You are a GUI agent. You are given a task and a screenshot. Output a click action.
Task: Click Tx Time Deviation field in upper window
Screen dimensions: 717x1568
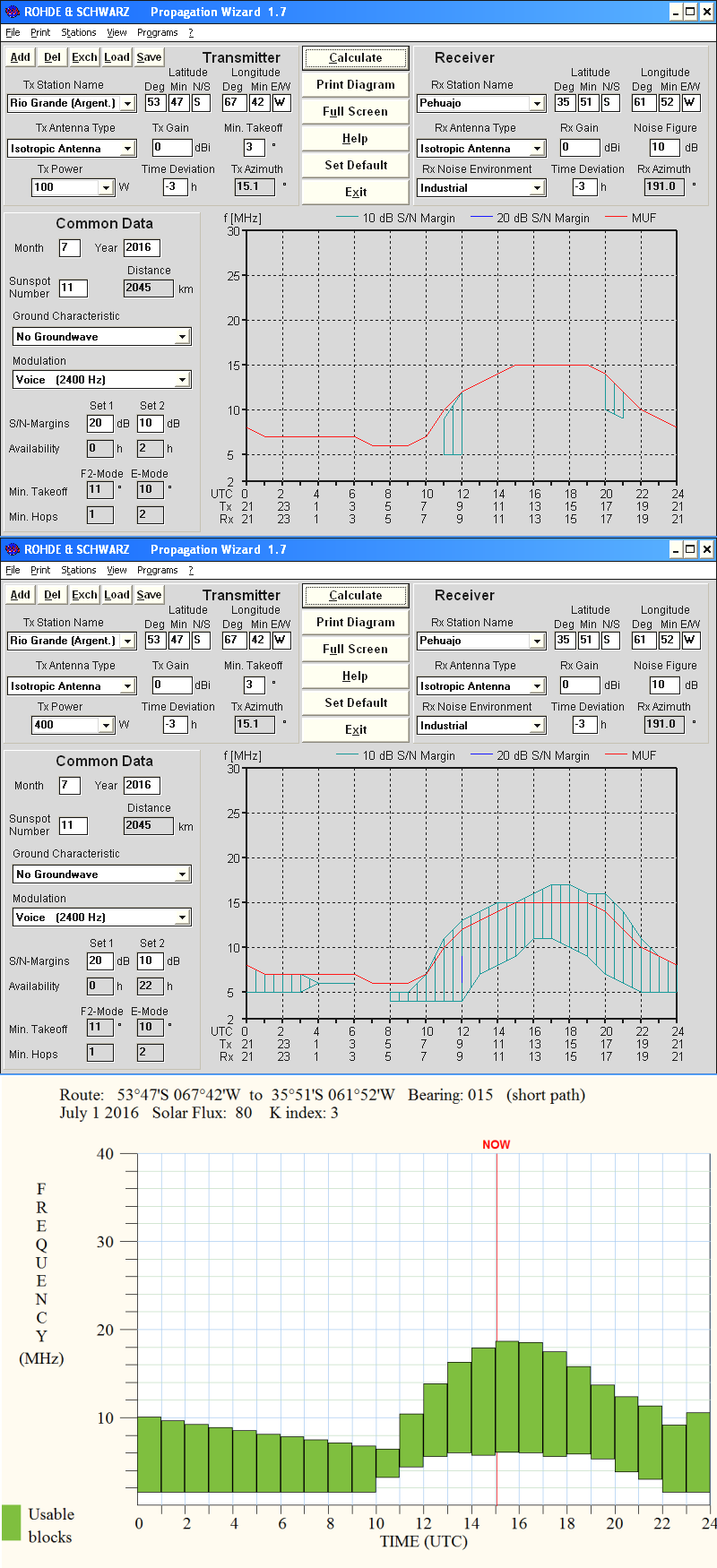tap(175, 187)
